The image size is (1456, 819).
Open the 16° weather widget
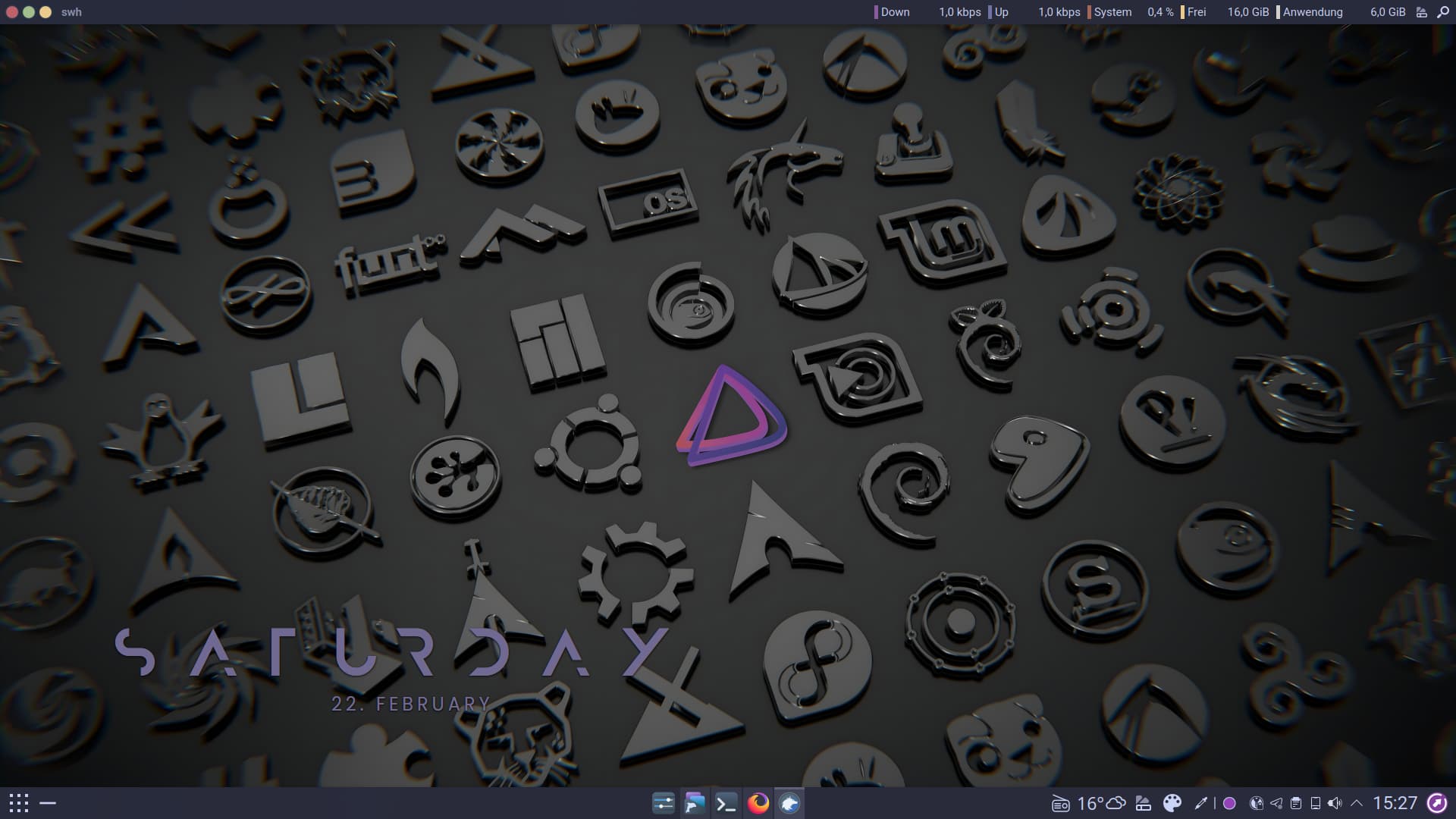click(x=1101, y=803)
